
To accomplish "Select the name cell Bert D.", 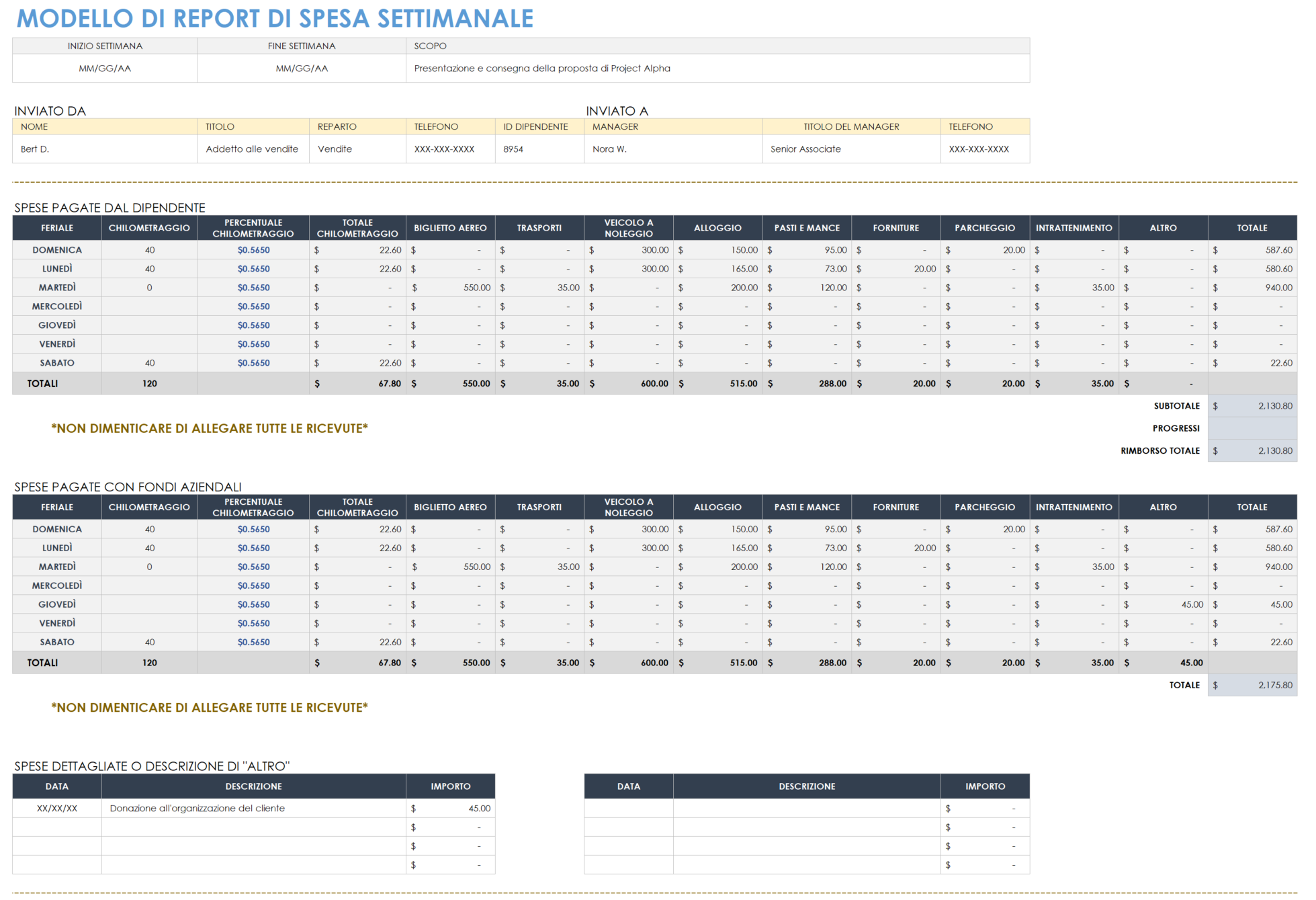I will (105, 149).
